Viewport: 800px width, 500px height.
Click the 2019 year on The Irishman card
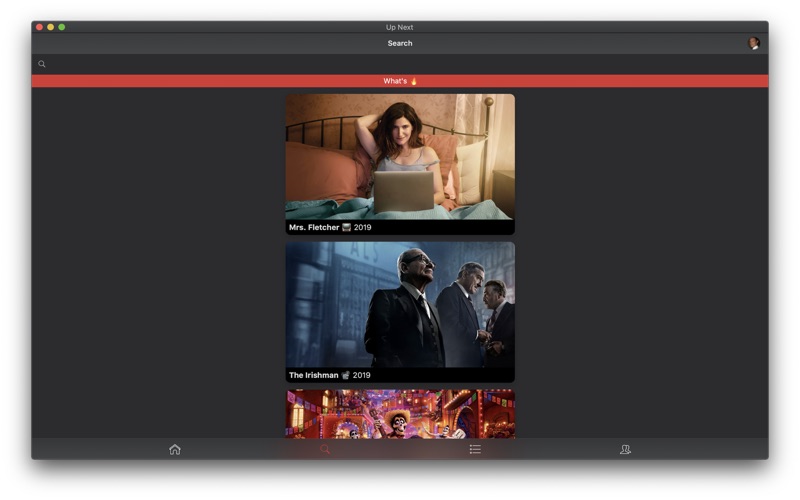click(x=362, y=376)
